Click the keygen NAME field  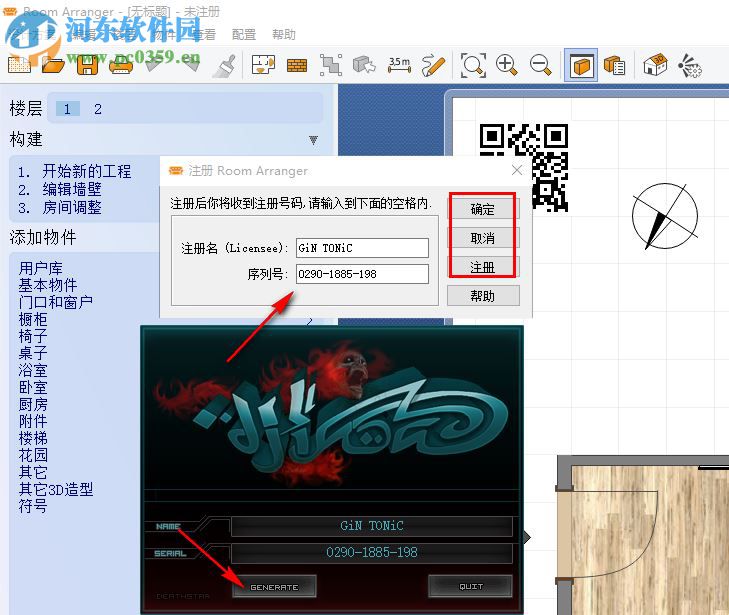click(371, 526)
